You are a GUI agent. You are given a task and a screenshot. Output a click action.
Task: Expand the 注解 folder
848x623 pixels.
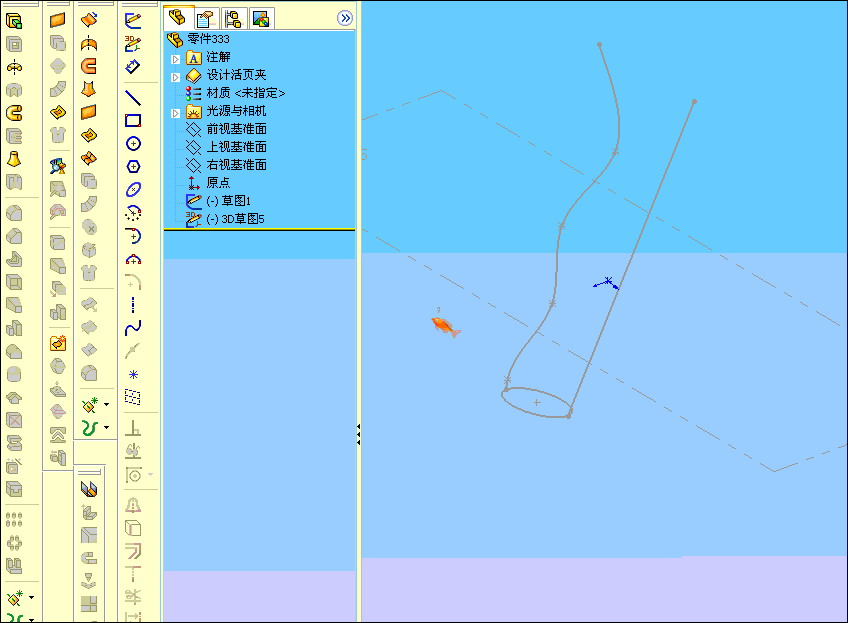(x=175, y=59)
